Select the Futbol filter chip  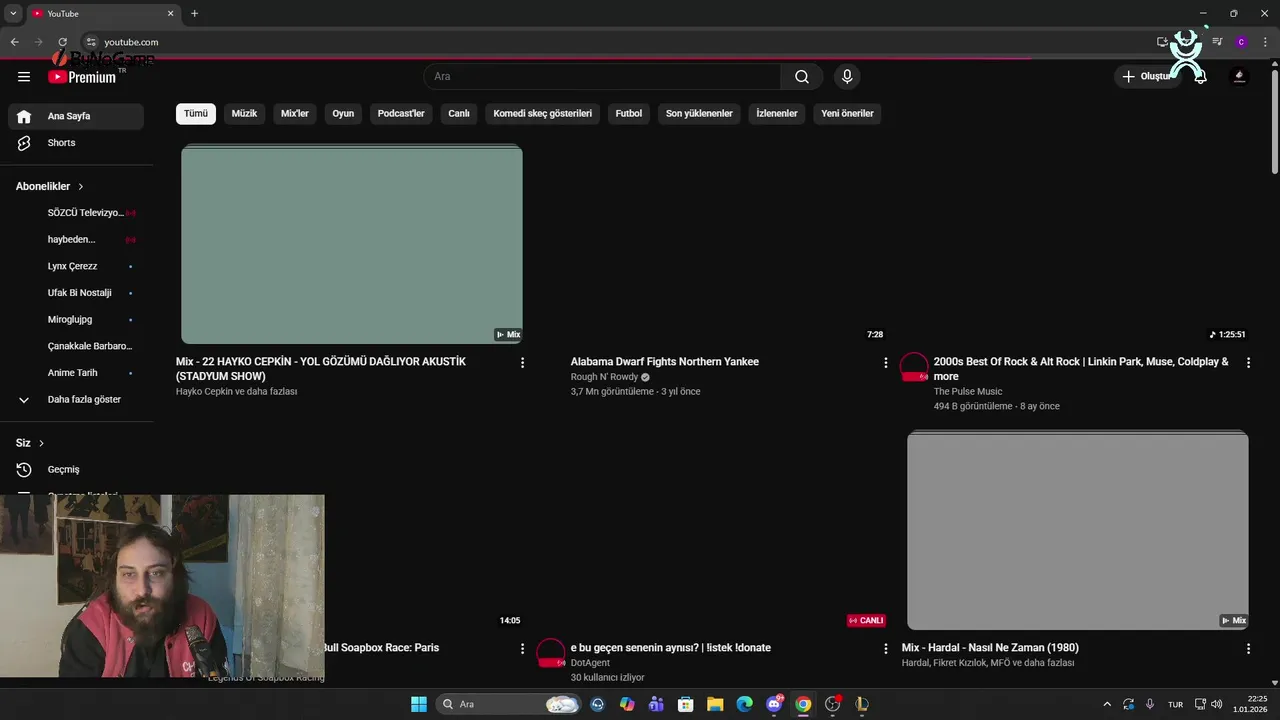pos(629,113)
